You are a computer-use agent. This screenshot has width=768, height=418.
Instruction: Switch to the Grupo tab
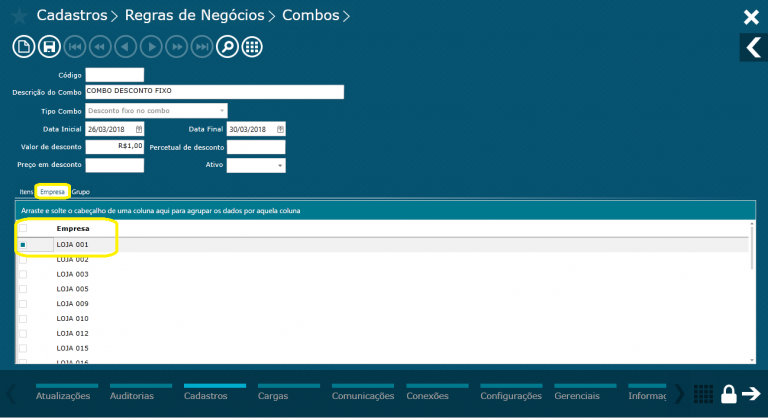point(81,192)
